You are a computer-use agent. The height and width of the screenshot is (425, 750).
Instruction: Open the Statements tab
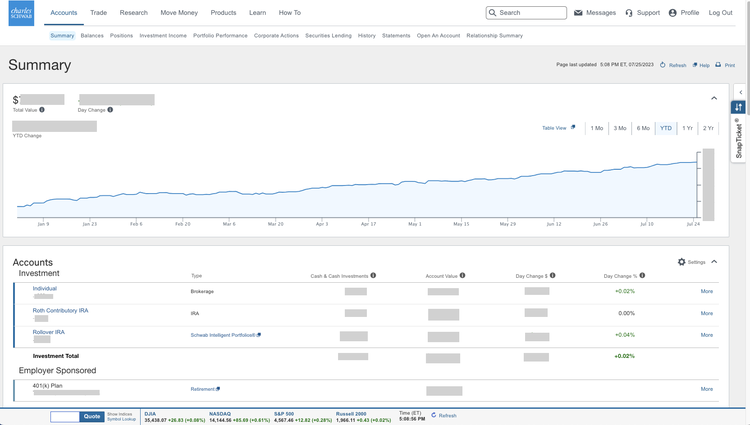396,35
